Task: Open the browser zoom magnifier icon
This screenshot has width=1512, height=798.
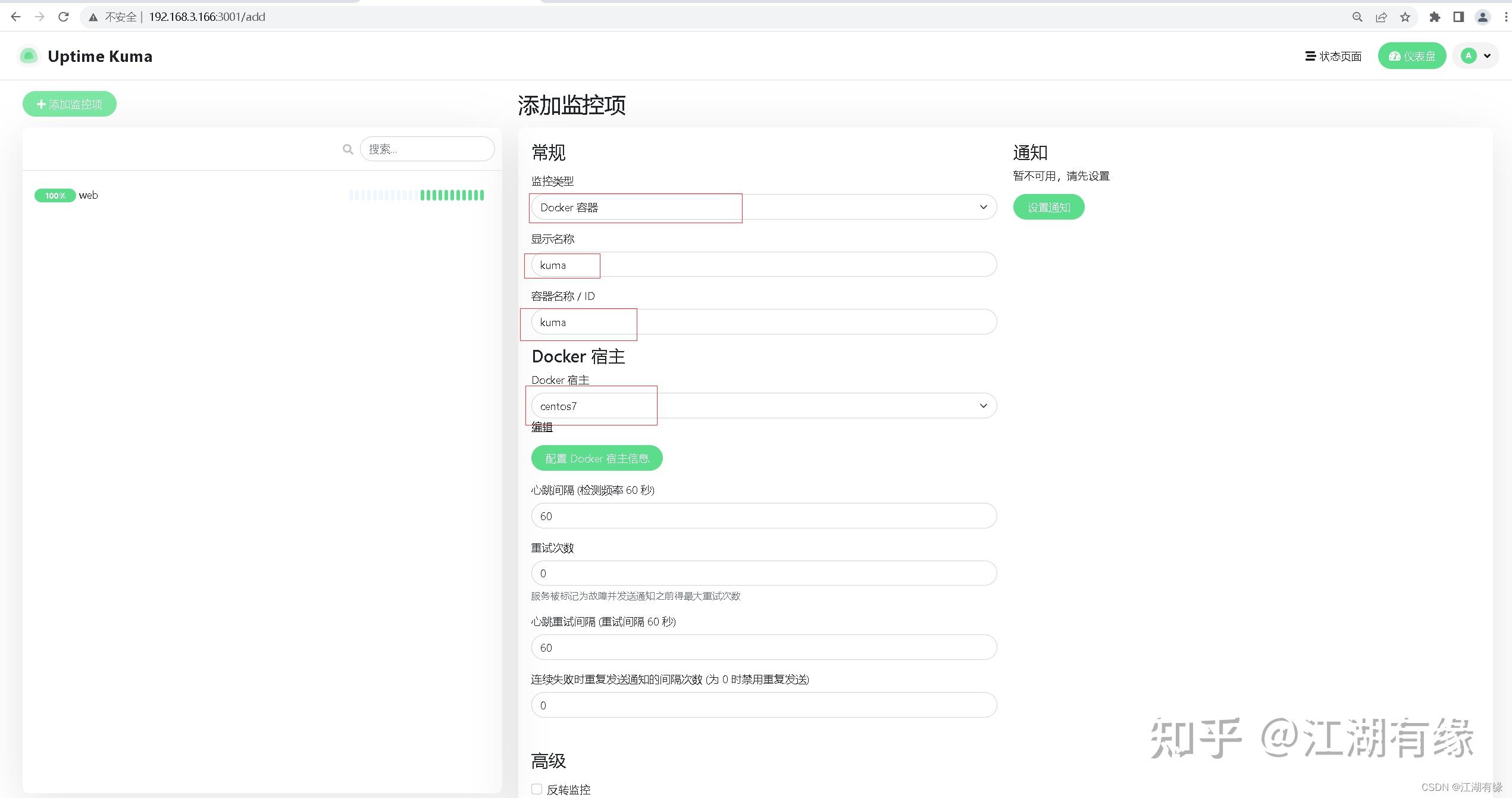Action: [x=1357, y=17]
